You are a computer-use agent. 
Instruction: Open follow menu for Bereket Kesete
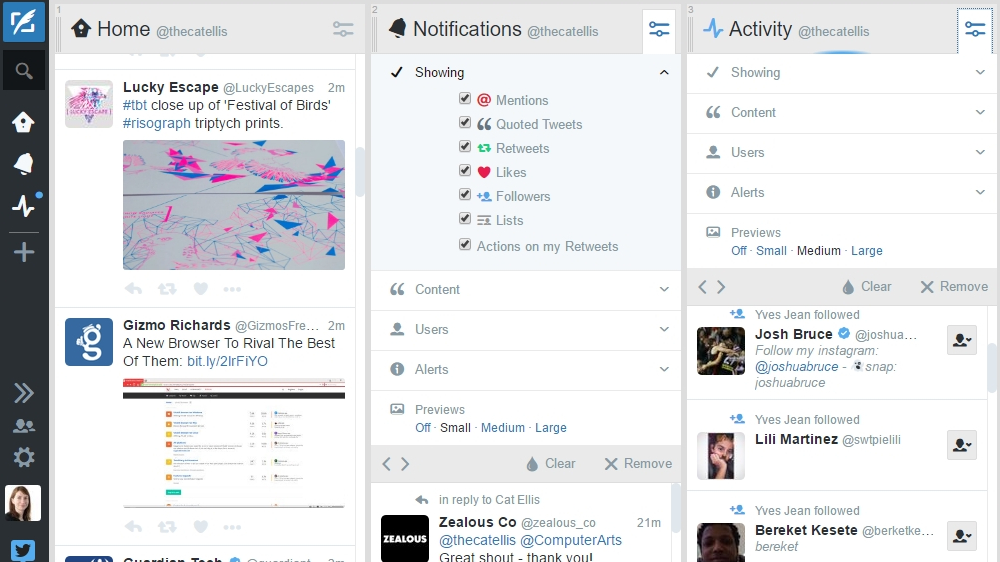coord(962,536)
